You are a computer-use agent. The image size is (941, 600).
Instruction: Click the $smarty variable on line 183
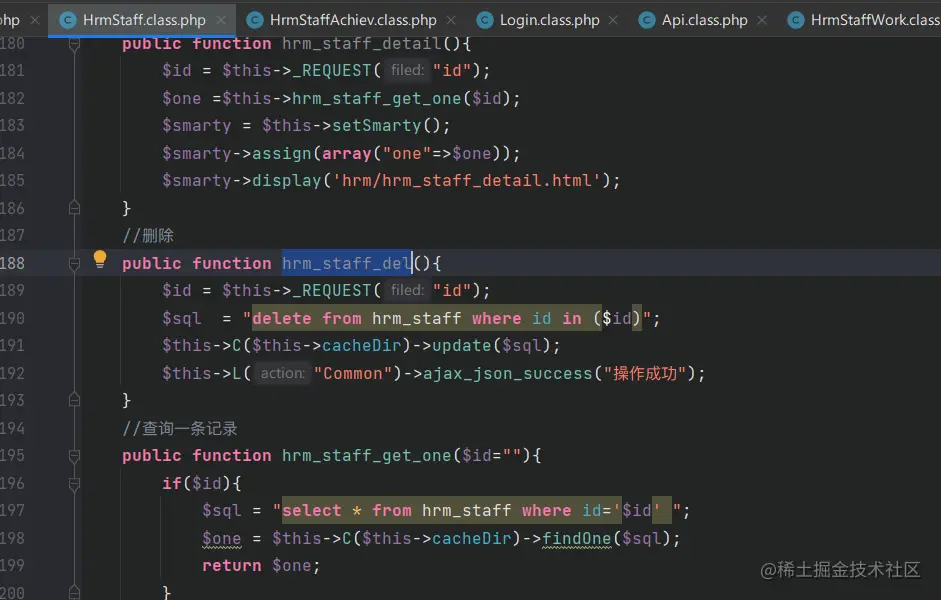(196, 125)
